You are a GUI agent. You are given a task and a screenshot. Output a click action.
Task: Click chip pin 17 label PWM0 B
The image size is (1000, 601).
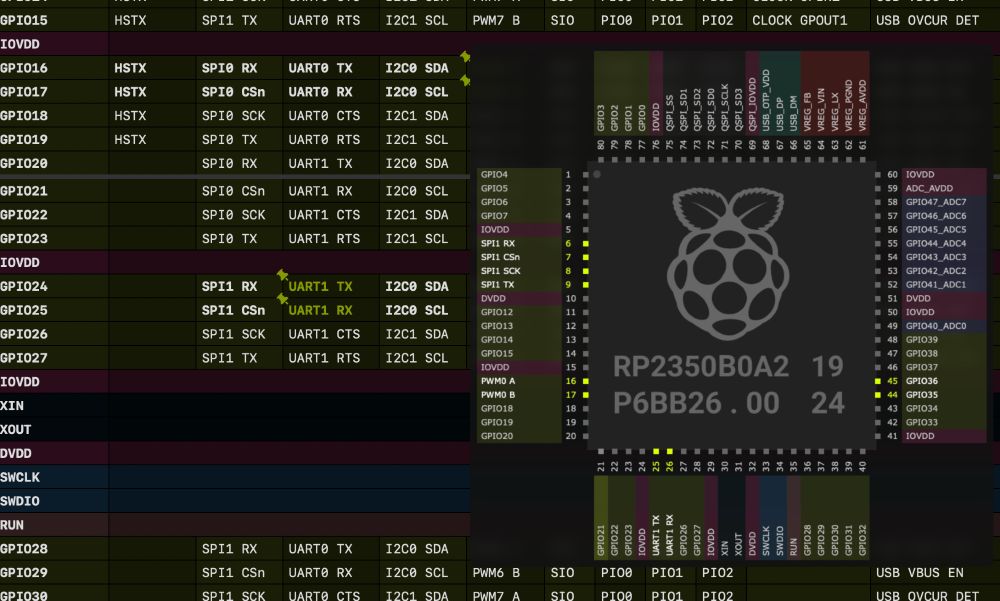point(498,395)
